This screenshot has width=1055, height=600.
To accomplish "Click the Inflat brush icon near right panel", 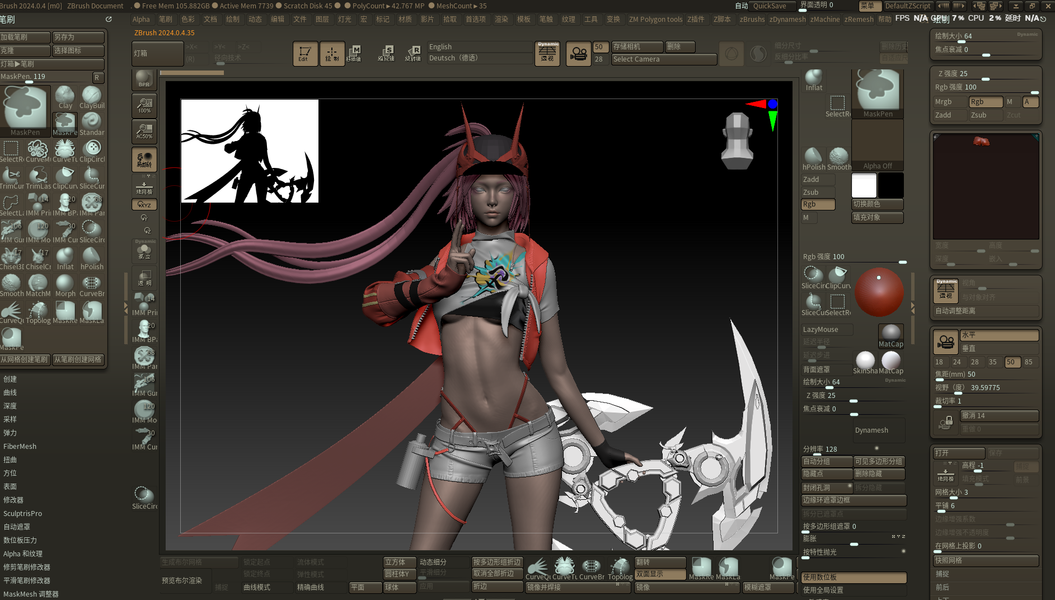I will pyautogui.click(x=814, y=79).
